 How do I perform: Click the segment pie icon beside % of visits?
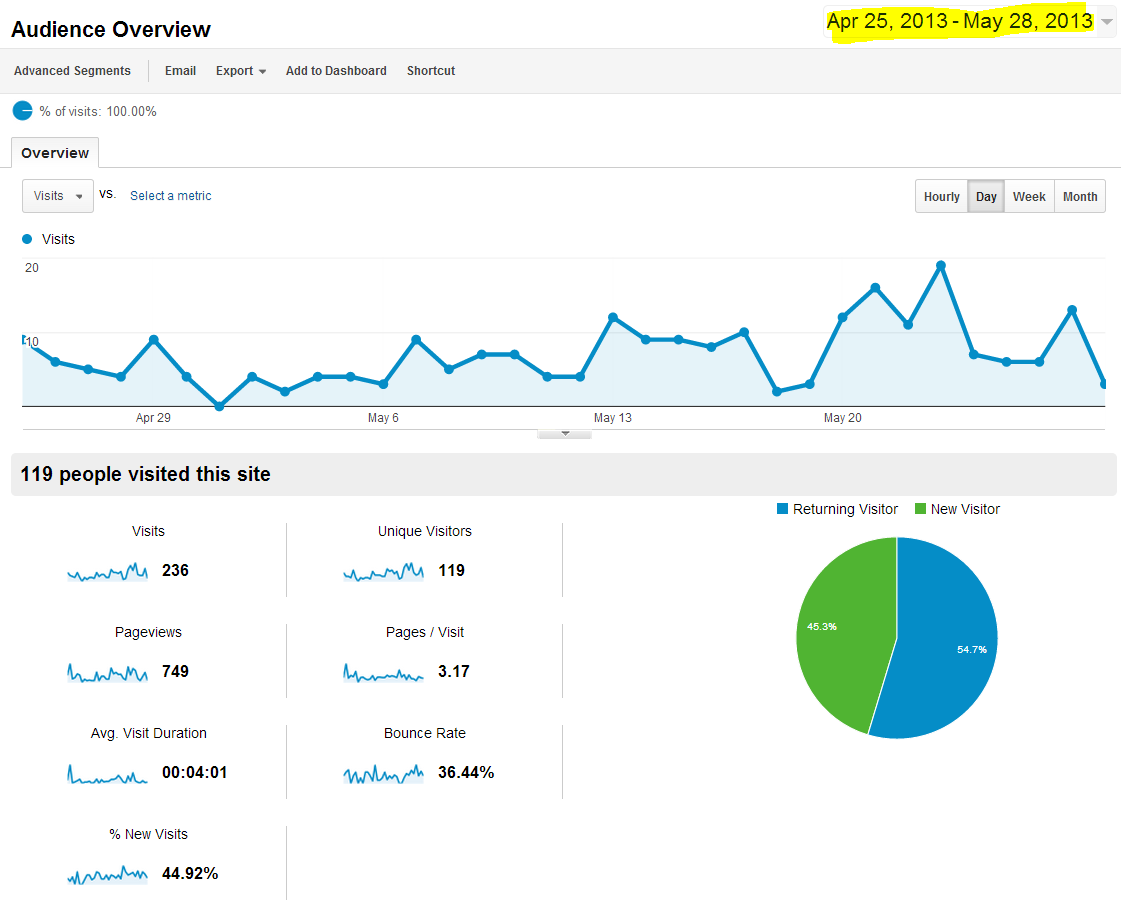pos(22,111)
